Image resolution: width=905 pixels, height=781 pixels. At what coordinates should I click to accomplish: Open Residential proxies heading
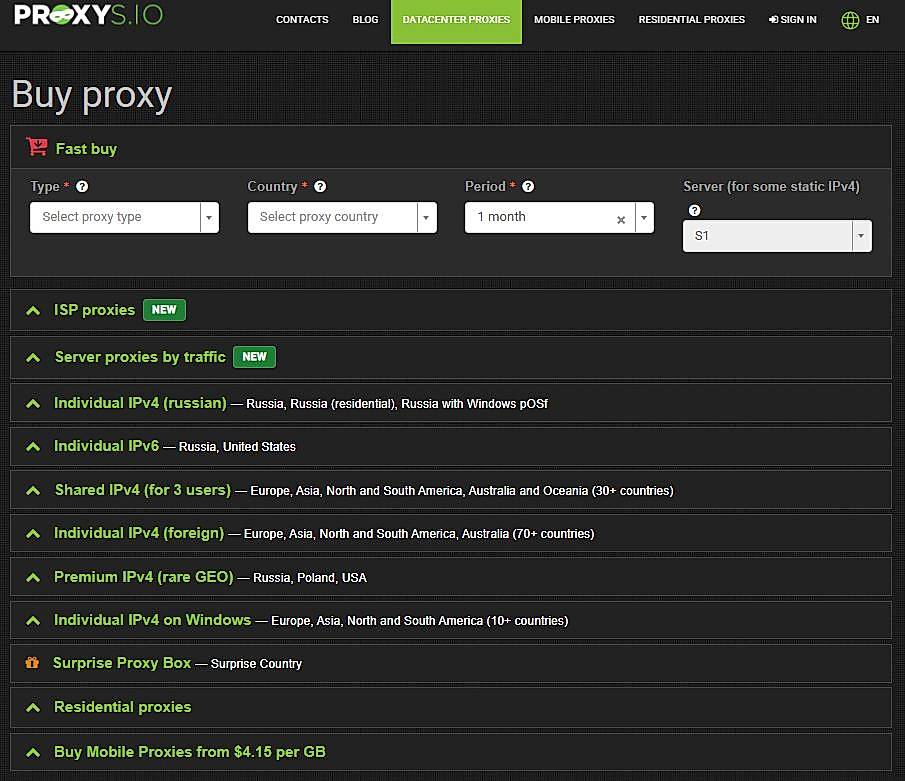122,707
